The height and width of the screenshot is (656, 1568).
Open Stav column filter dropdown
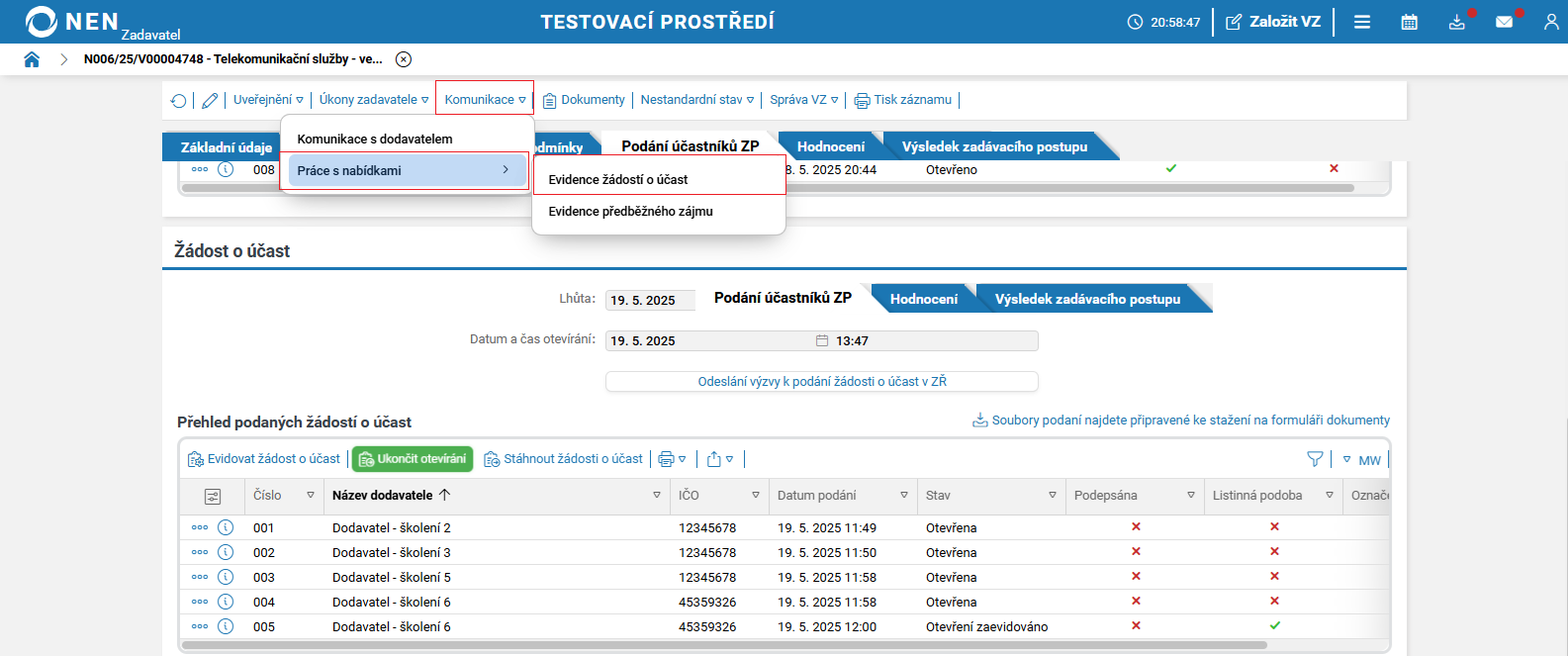pyautogui.click(x=1052, y=496)
